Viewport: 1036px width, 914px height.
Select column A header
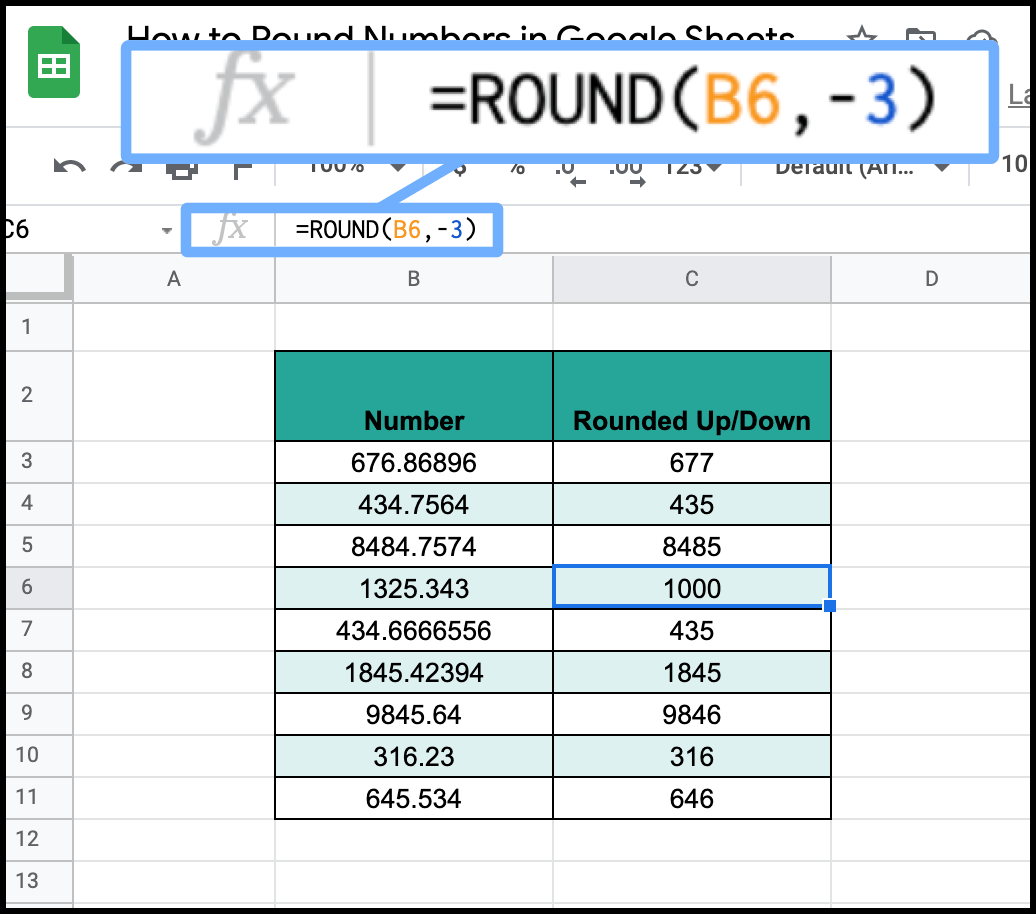(174, 279)
